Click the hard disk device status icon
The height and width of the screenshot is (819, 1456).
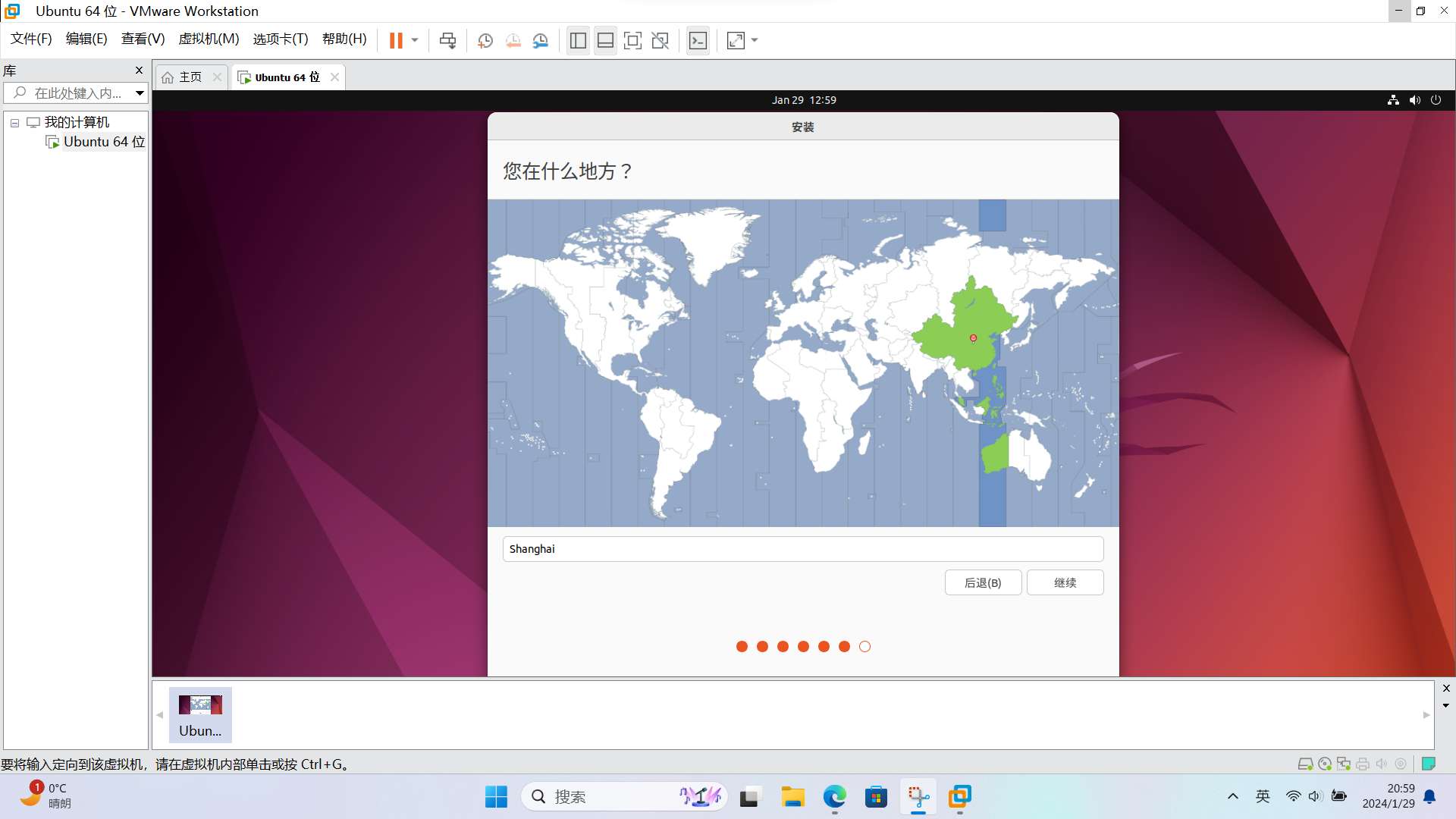[1305, 764]
